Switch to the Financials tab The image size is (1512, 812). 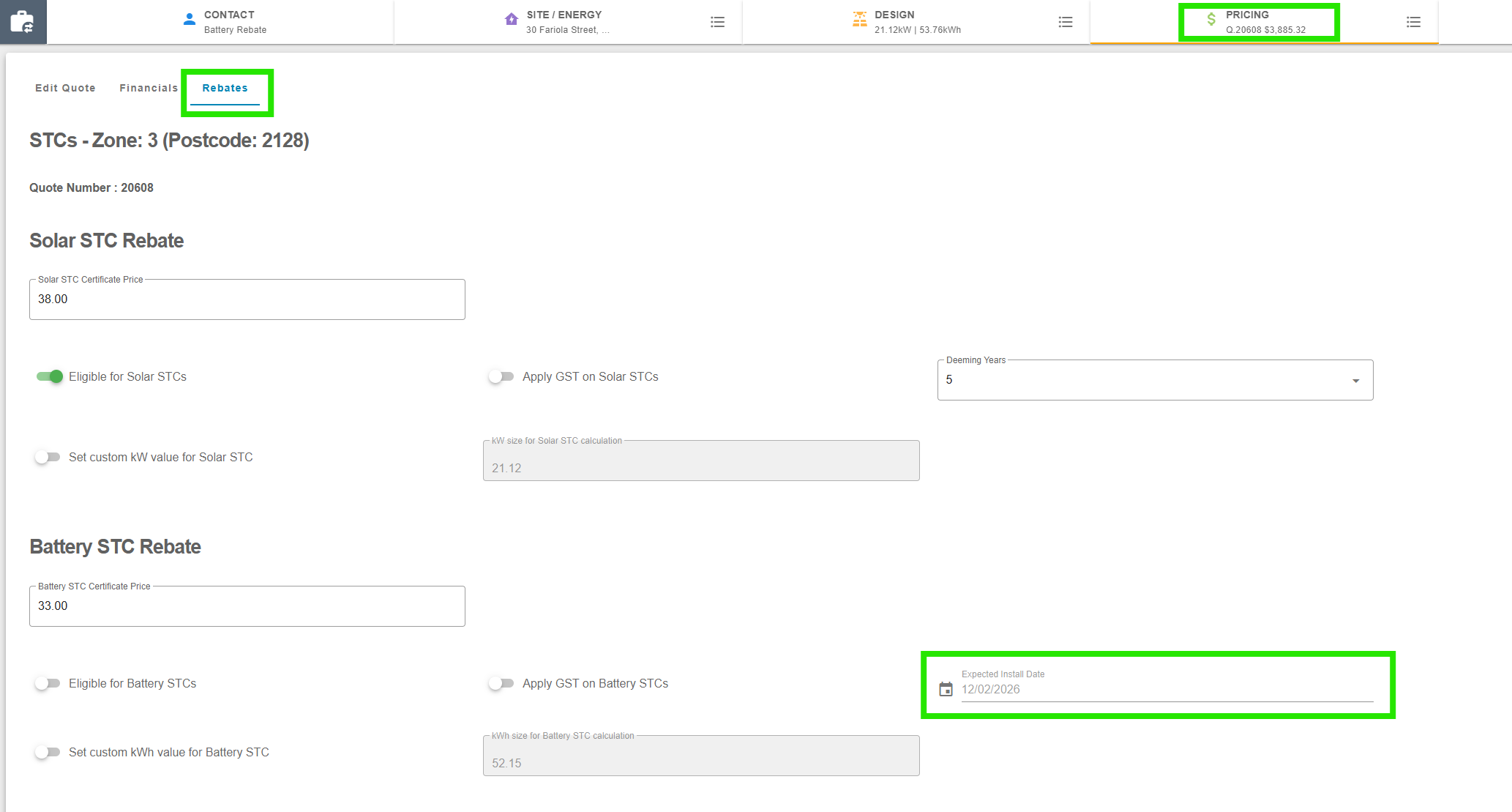coord(149,88)
